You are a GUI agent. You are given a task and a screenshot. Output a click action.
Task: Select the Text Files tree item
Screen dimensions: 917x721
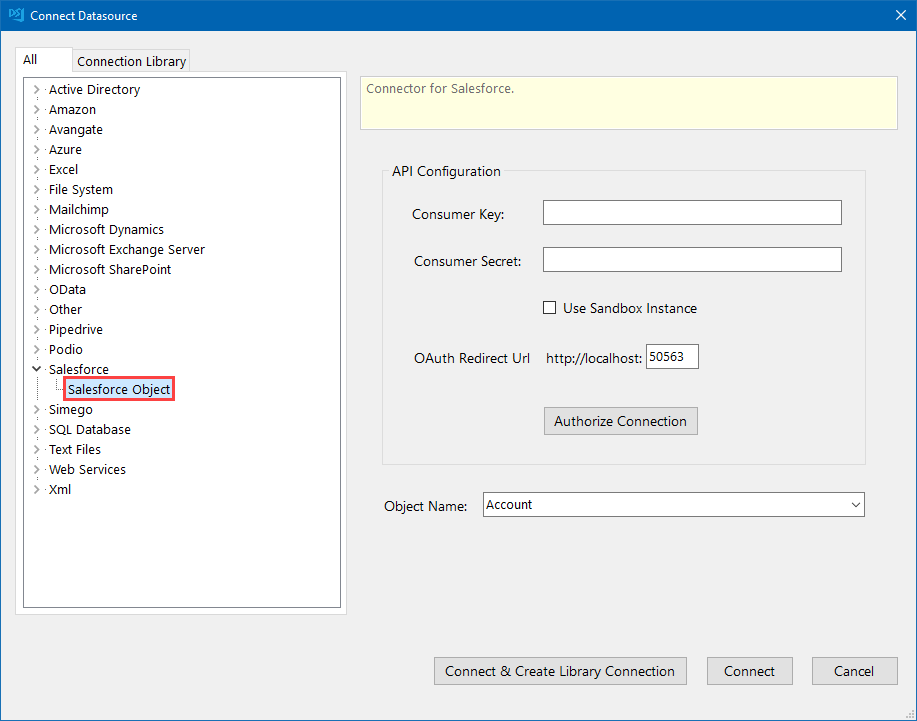tap(75, 449)
